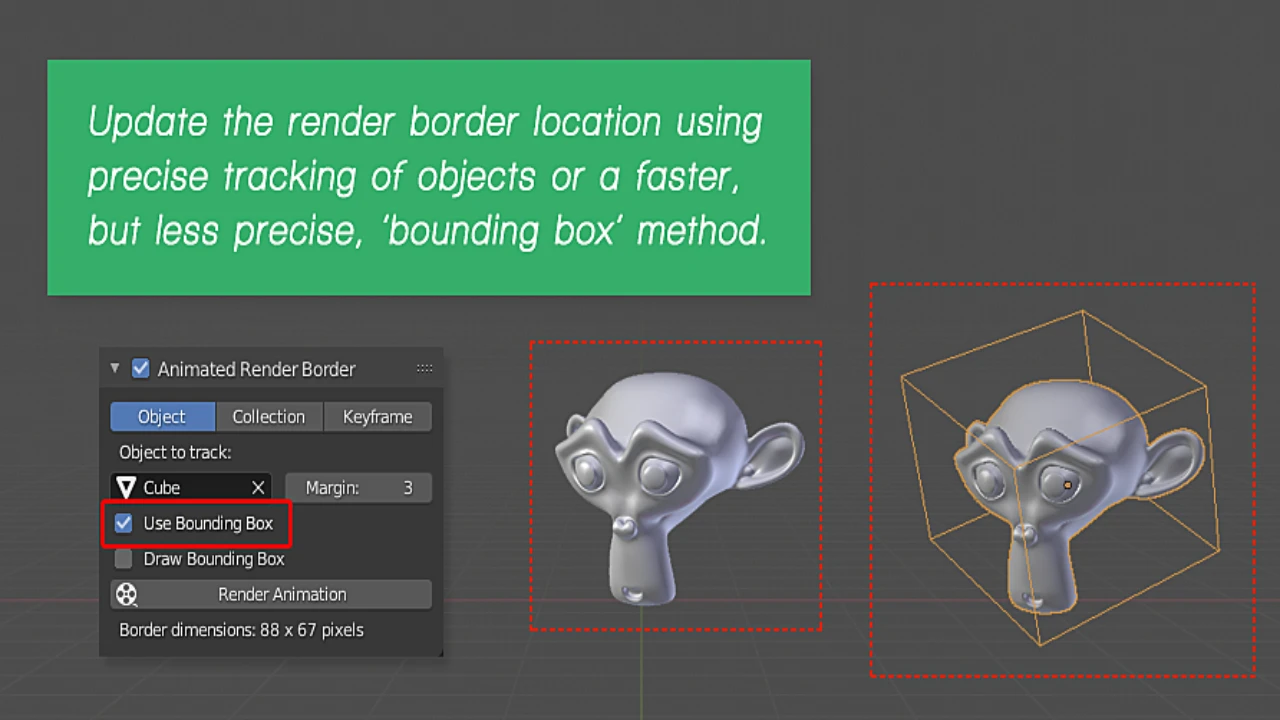Screen dimensions: 1280x720
Task: Select the left monkey head without bounding box
Action: coord(670,480)
